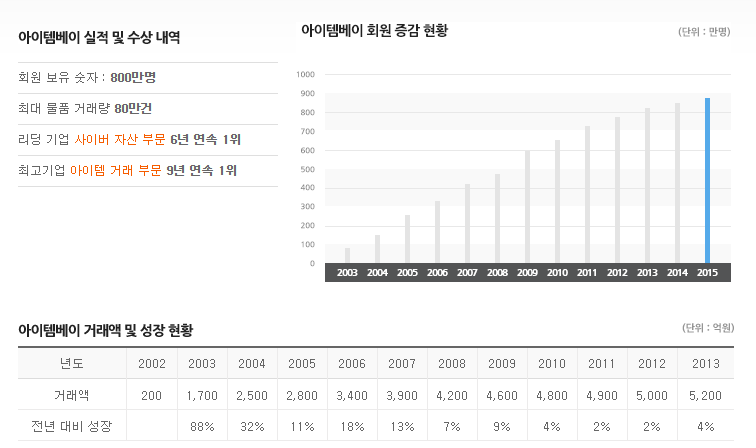The width and height of the screenshot is (756, 448).
Task: Click the 2010 x-axis year label
Action: (557, 272)
